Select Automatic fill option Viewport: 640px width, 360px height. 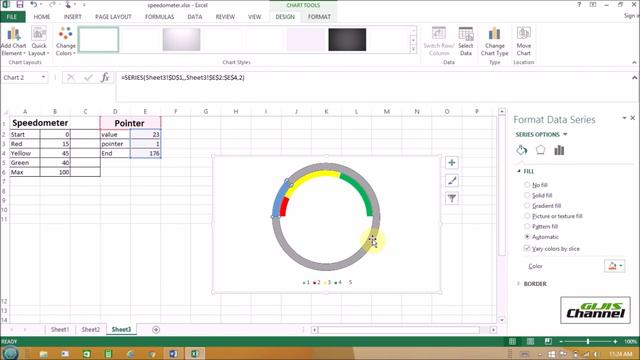click(527, 237)
